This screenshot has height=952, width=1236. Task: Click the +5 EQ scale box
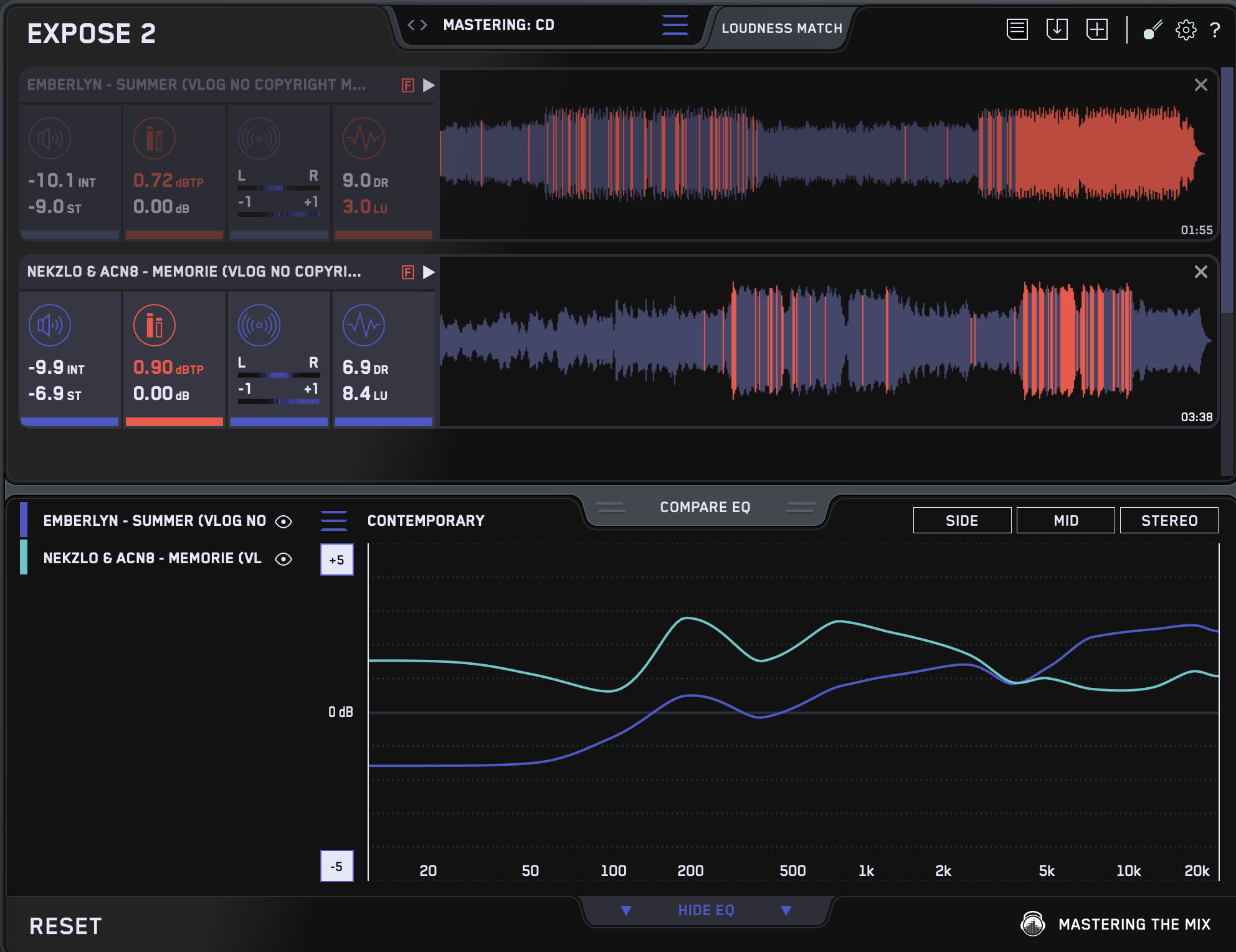point(336,559)
